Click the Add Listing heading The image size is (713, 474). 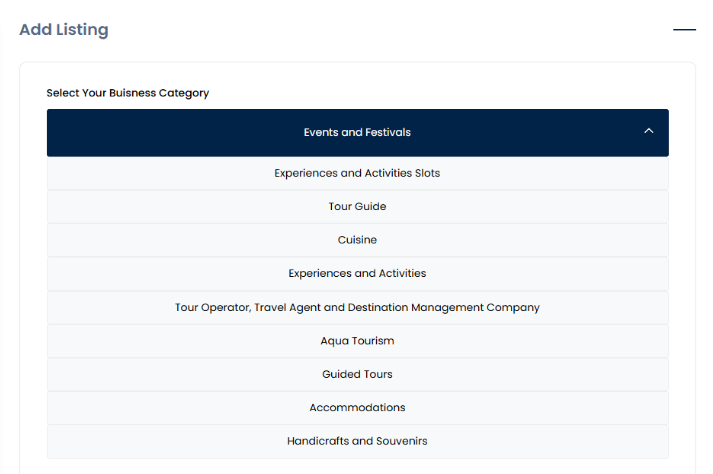64,30
